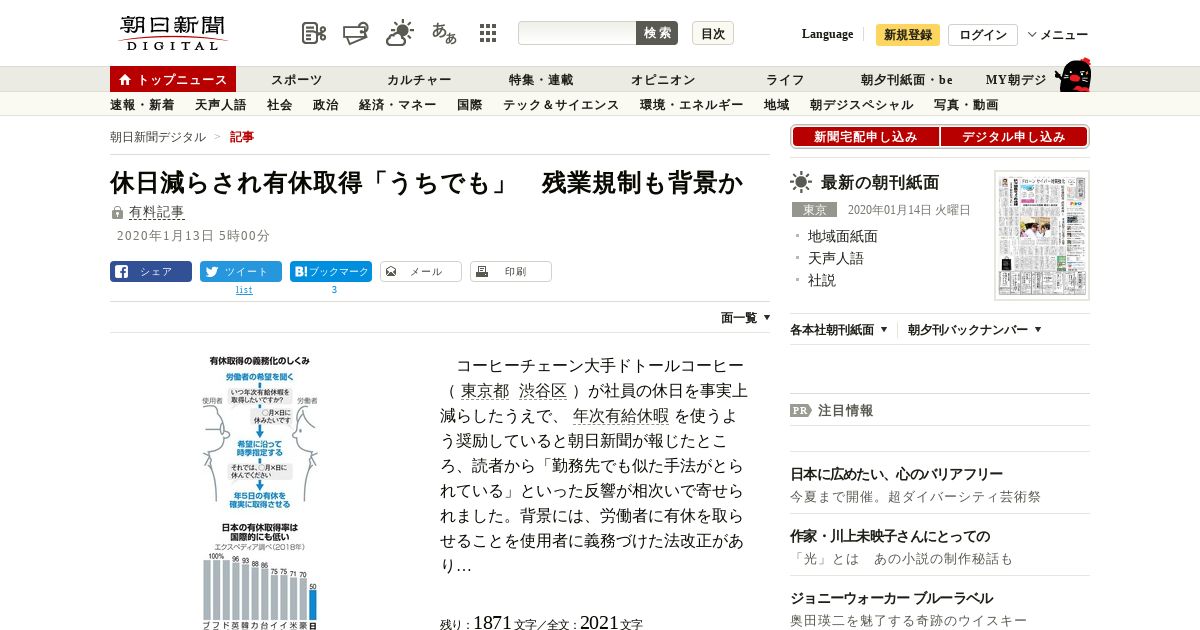Open 天声人語 in sub-navigation
This screenshot has width=1200, height=630.
(220, 104)
